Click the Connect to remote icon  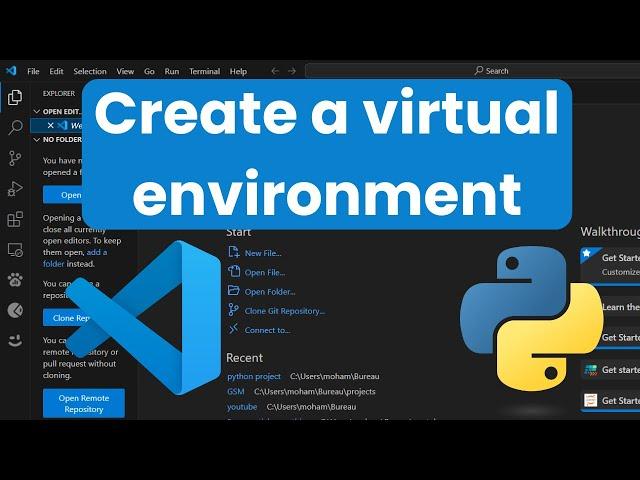(x=233, y=329)
